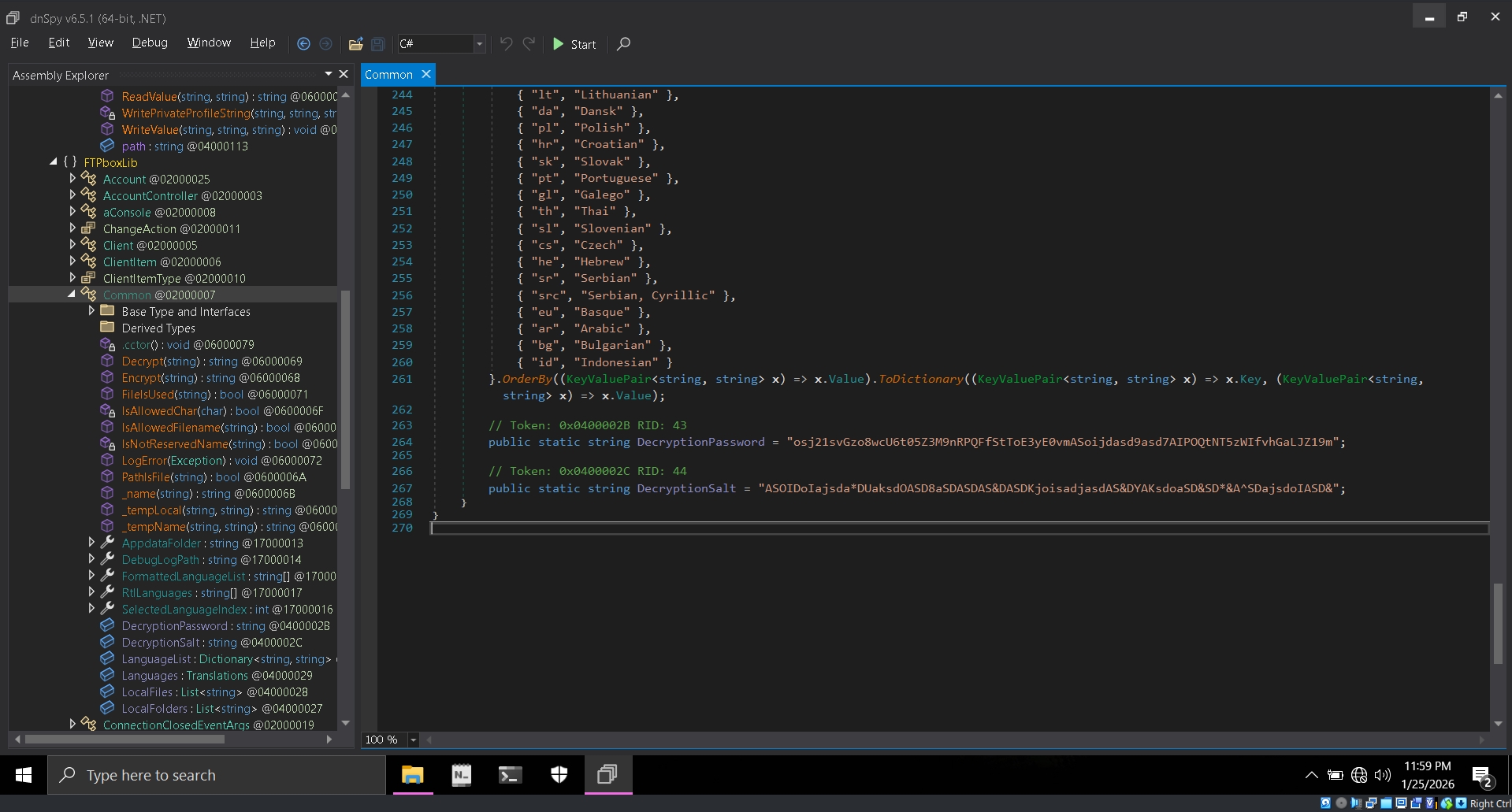Open the terminal icon in the taskbar

click(510, 775)
